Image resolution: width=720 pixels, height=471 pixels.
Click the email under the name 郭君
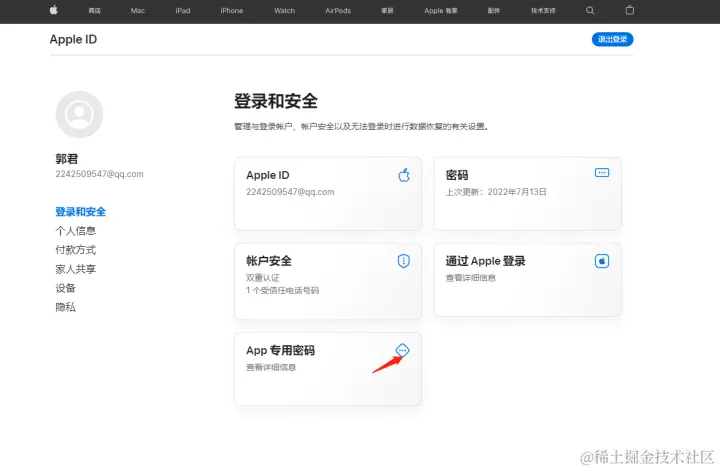tap(99, 174)
